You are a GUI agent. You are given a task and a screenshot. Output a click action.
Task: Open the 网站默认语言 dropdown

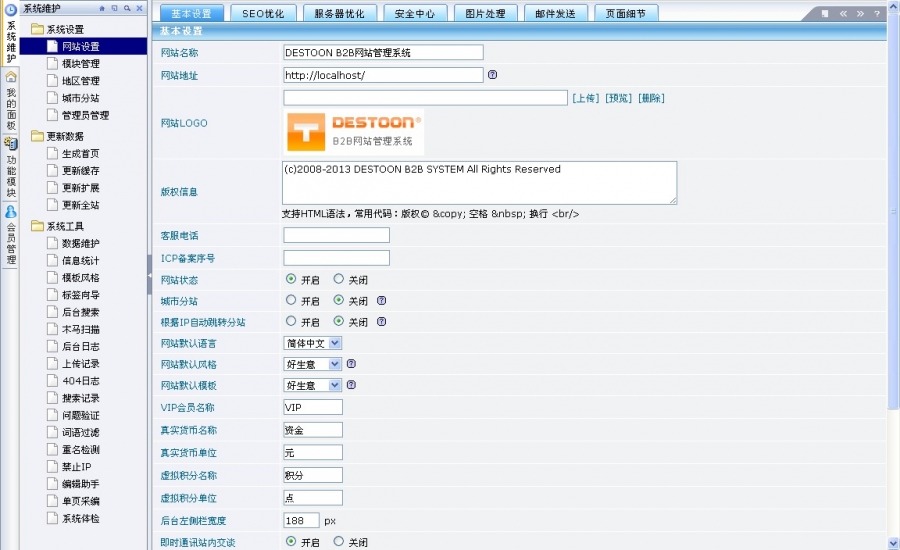point(313,343)
